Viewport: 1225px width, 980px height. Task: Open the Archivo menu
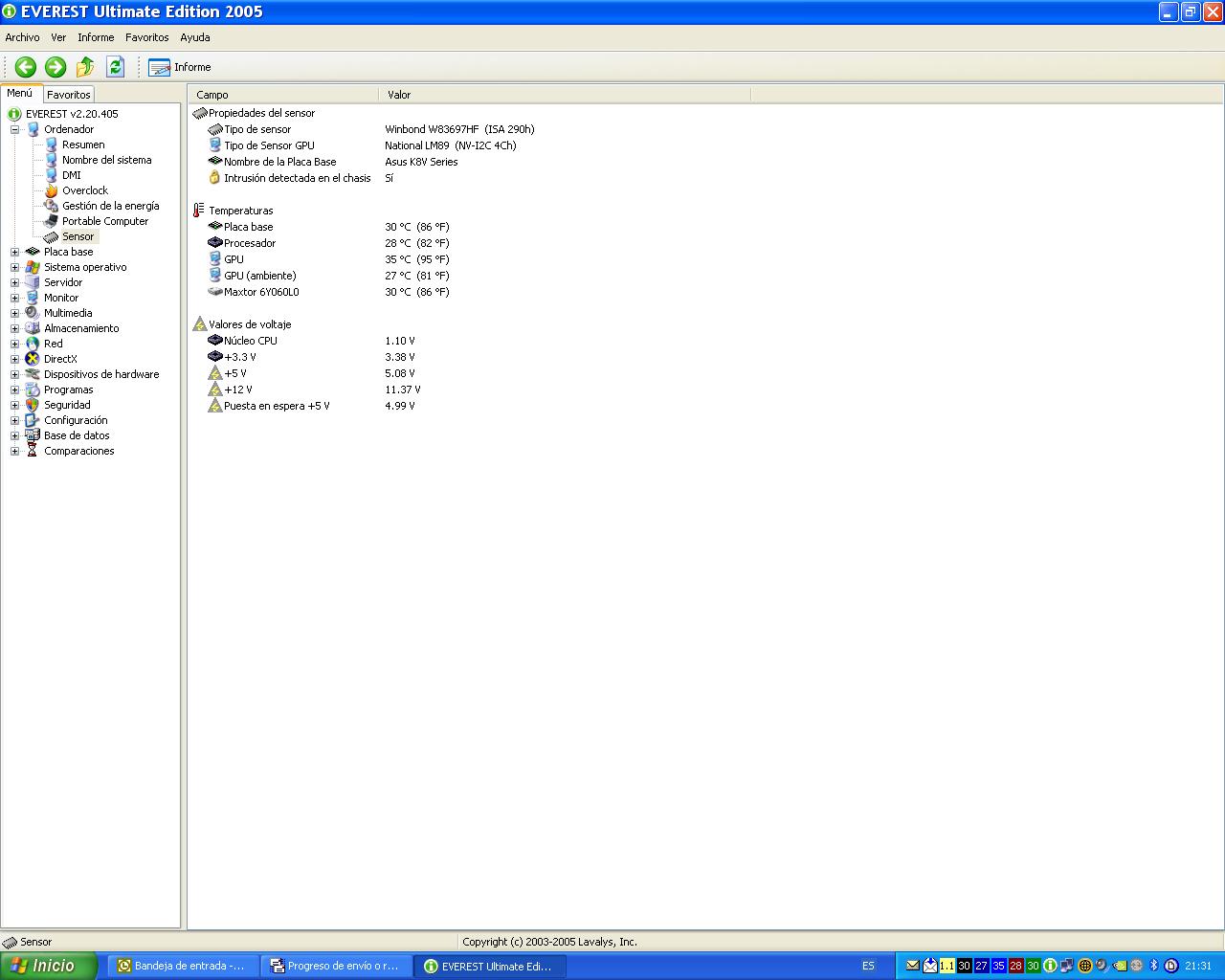coord(23,37)
